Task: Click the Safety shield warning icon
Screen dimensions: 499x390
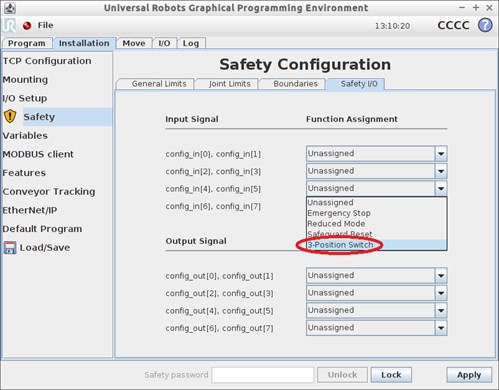Action: (10, 117)
